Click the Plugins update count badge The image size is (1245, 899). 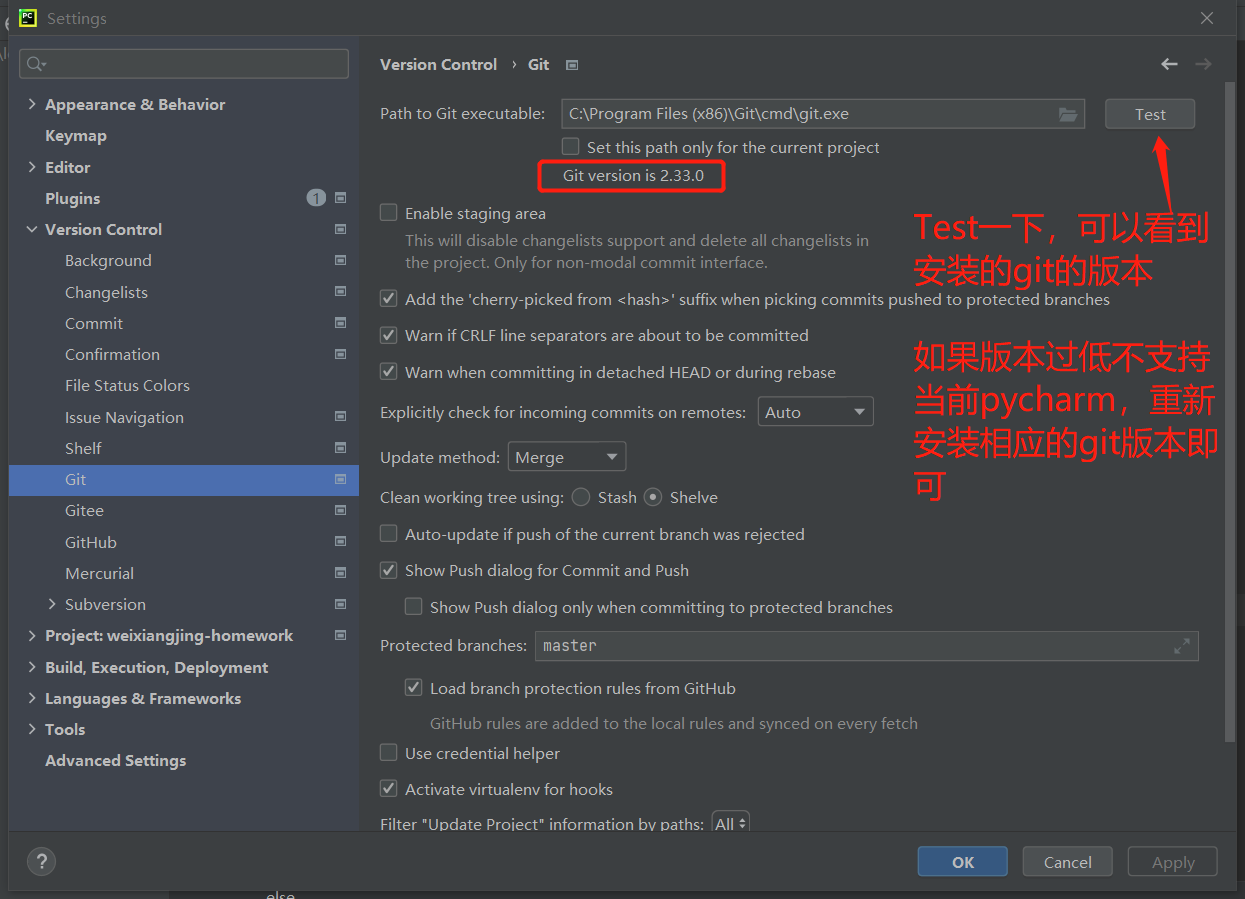(x=316, y=198)
